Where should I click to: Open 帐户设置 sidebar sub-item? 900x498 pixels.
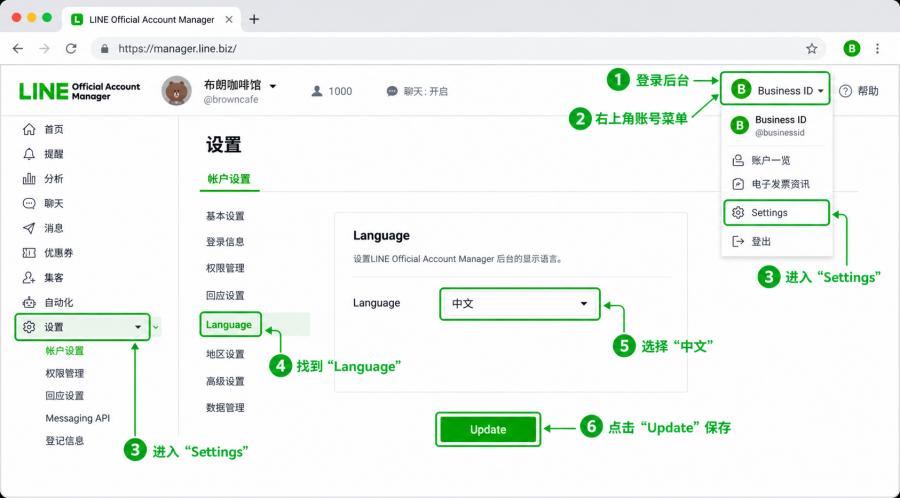click(65, 351)
